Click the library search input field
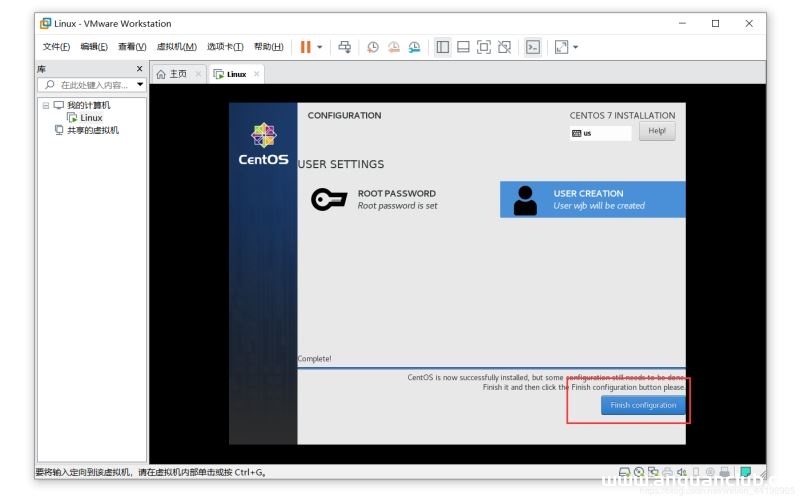This screenshot has height=501, width=800. click(92, 85)
